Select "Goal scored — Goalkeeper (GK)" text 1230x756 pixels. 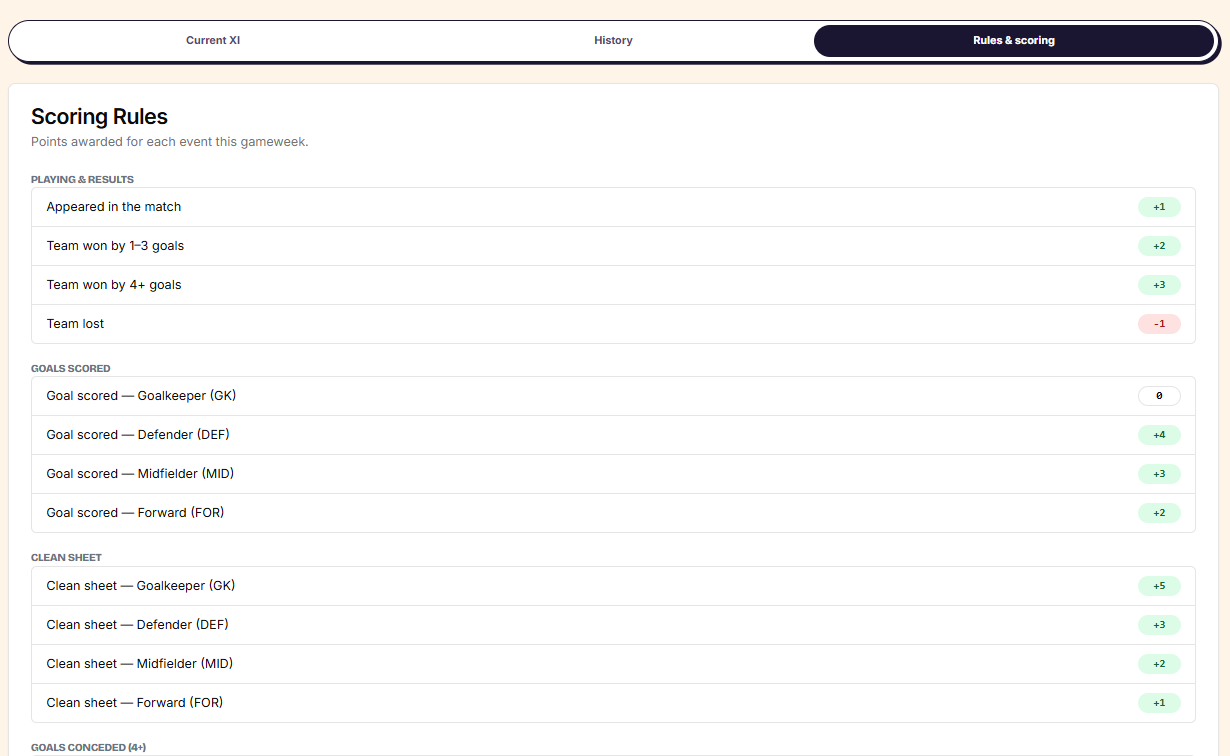tap(141, 396)
